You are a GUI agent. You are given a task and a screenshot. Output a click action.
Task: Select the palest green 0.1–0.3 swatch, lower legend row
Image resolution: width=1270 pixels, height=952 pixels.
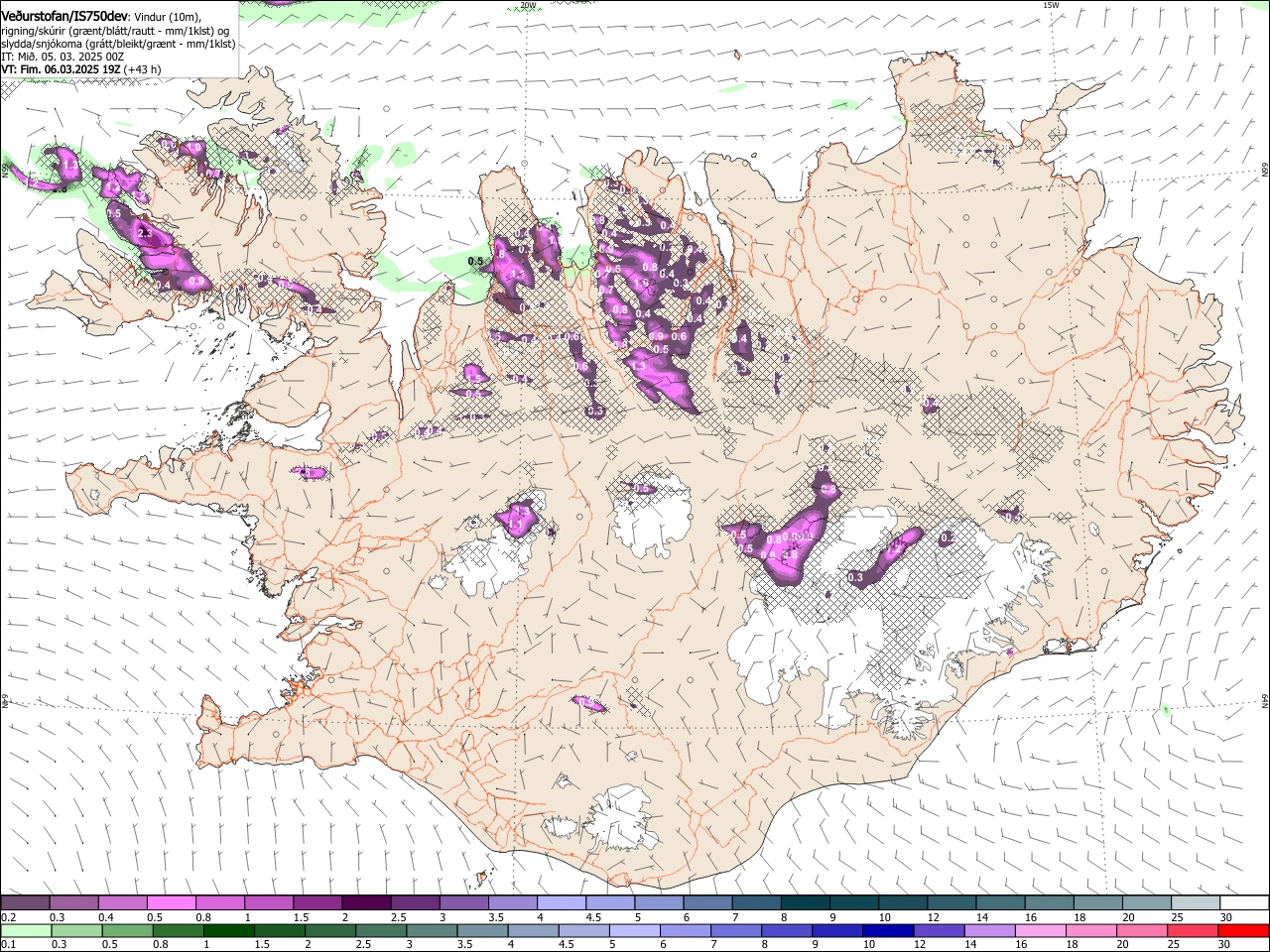pos(26,930)
